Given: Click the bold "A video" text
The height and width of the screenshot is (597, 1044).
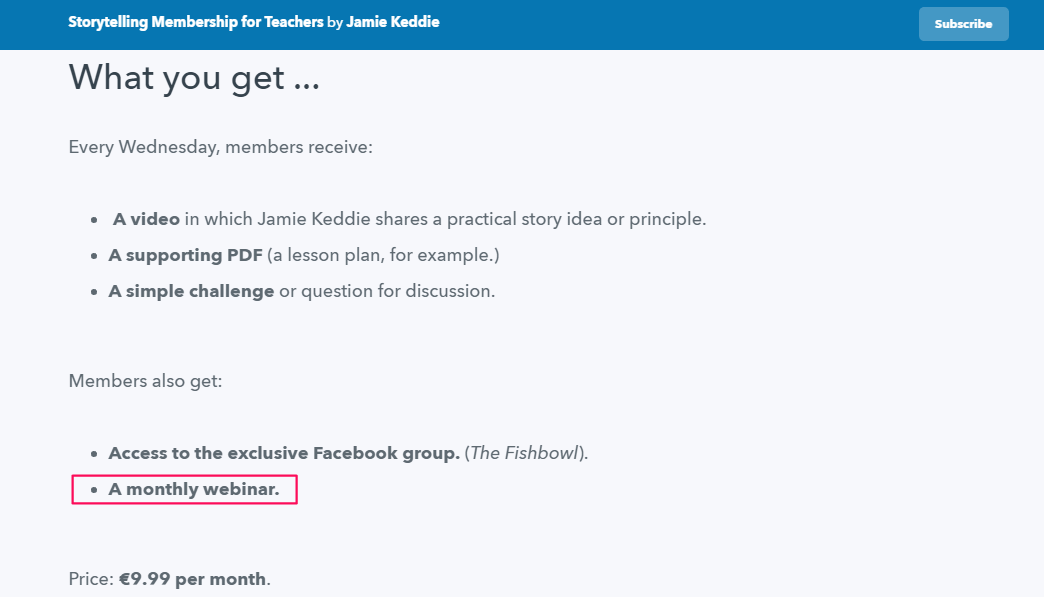Looking at the screenshot, I should click(x=146, y=219).
